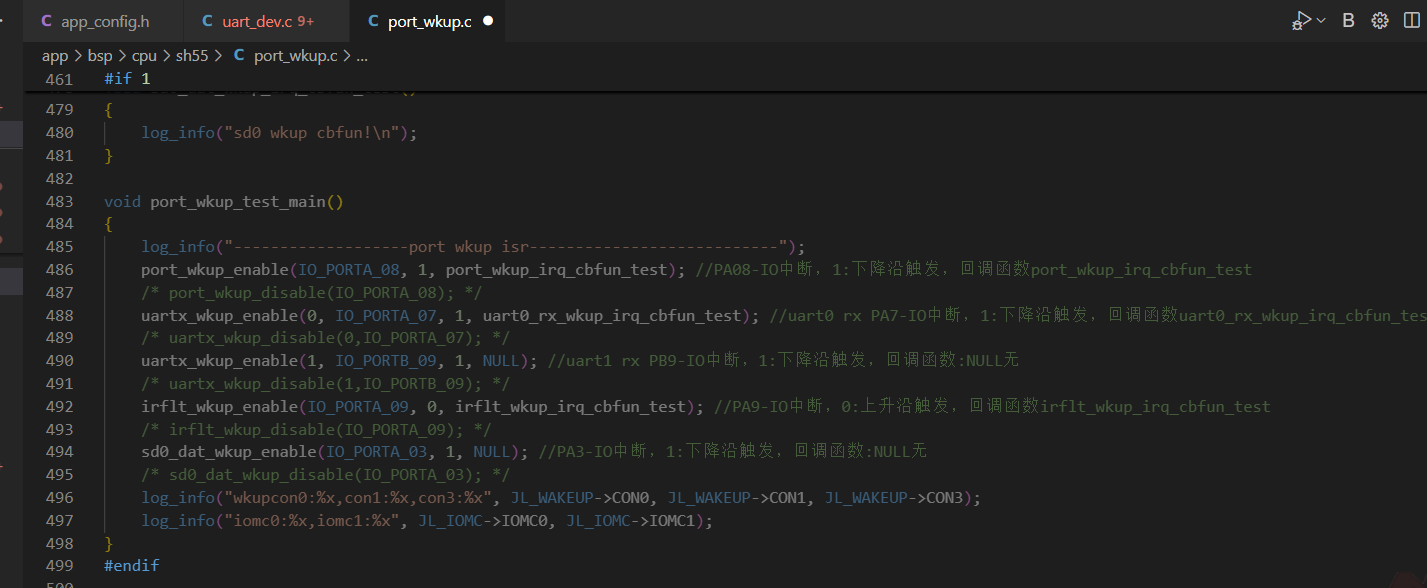Place the cursor on port_wkup_test_main function name
Screen dimensions: 1427x588
click(x=238, y=201)
